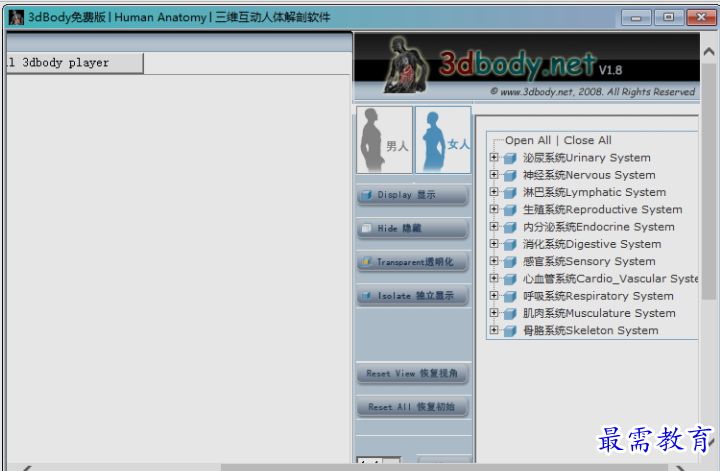Click the Reproductive System cube icon
Viewport: 720px width, 471px height.
point(510,210)
